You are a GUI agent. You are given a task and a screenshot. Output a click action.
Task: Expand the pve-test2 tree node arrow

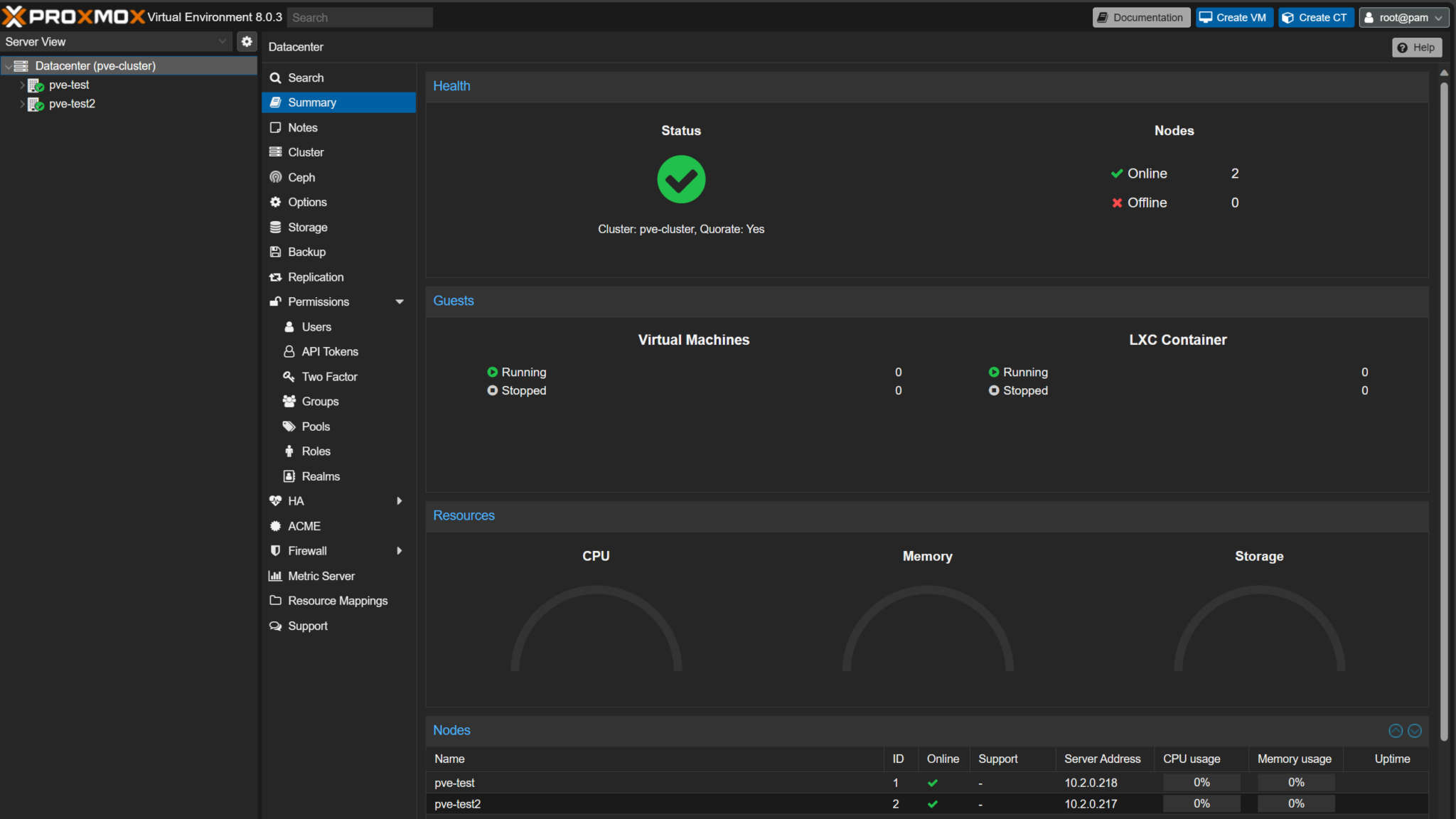(22, 104)
